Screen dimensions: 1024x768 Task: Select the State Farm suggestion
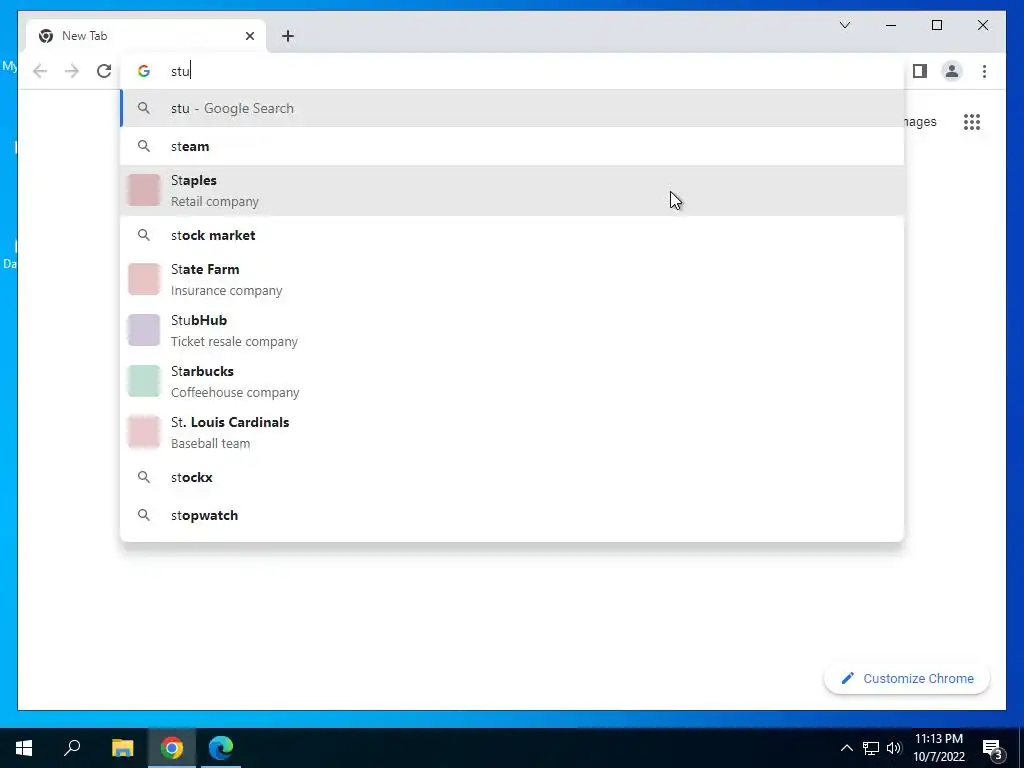[512, 280]
